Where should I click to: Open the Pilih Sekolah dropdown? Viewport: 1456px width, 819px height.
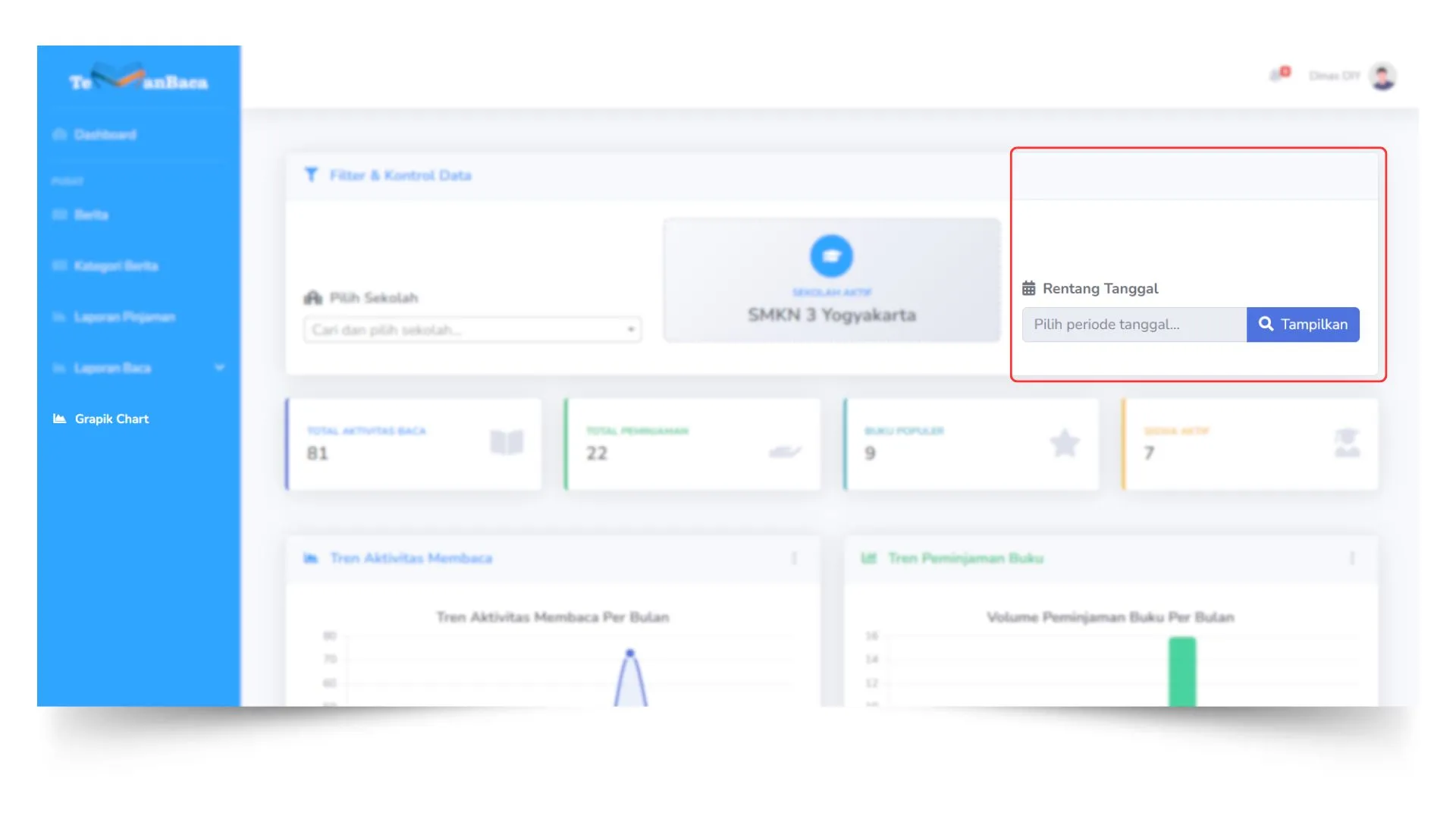point(472,330)
